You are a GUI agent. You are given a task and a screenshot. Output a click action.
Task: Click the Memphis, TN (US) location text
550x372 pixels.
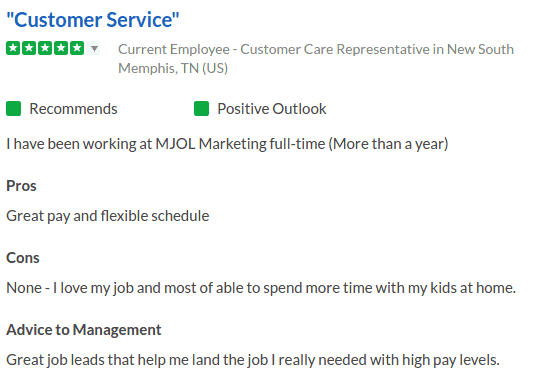coord(173,68)
